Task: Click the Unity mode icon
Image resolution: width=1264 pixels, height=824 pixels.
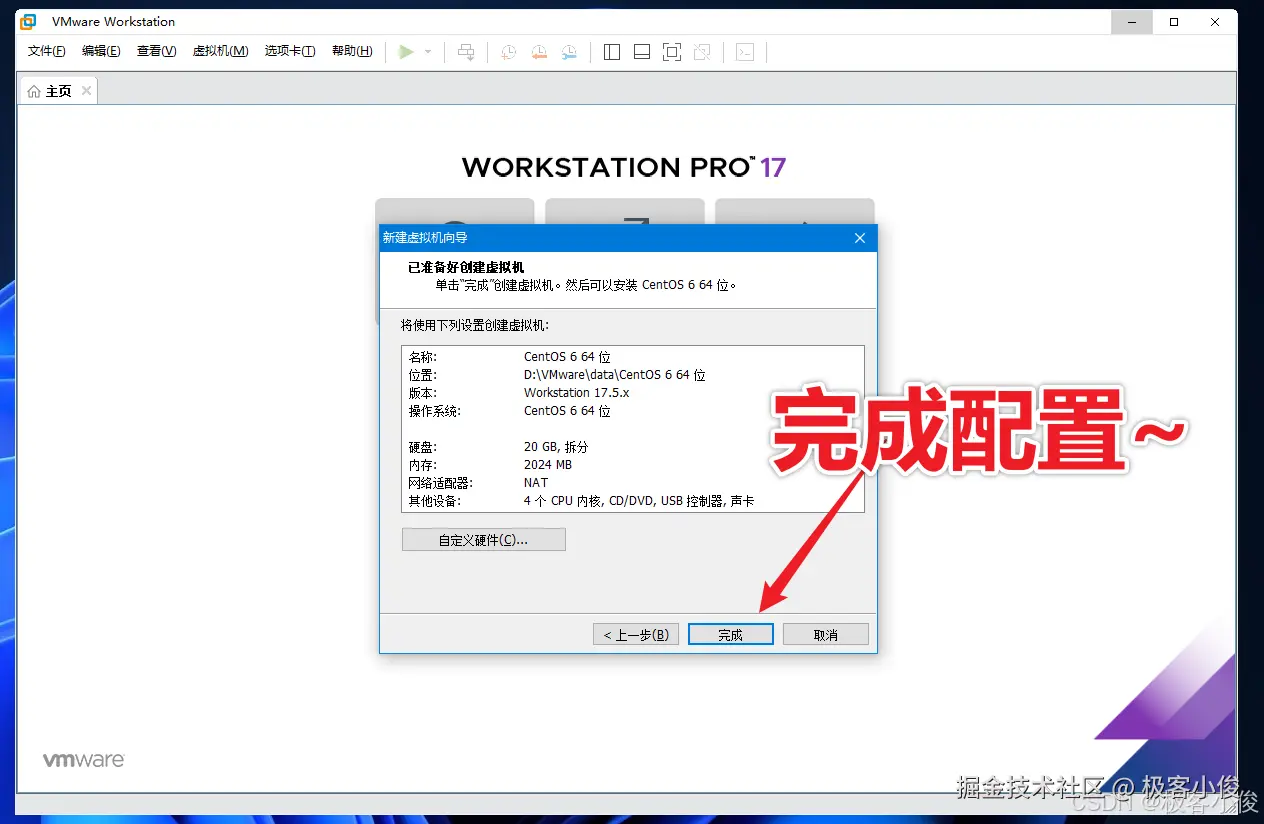Action: (x=702, y=52)
